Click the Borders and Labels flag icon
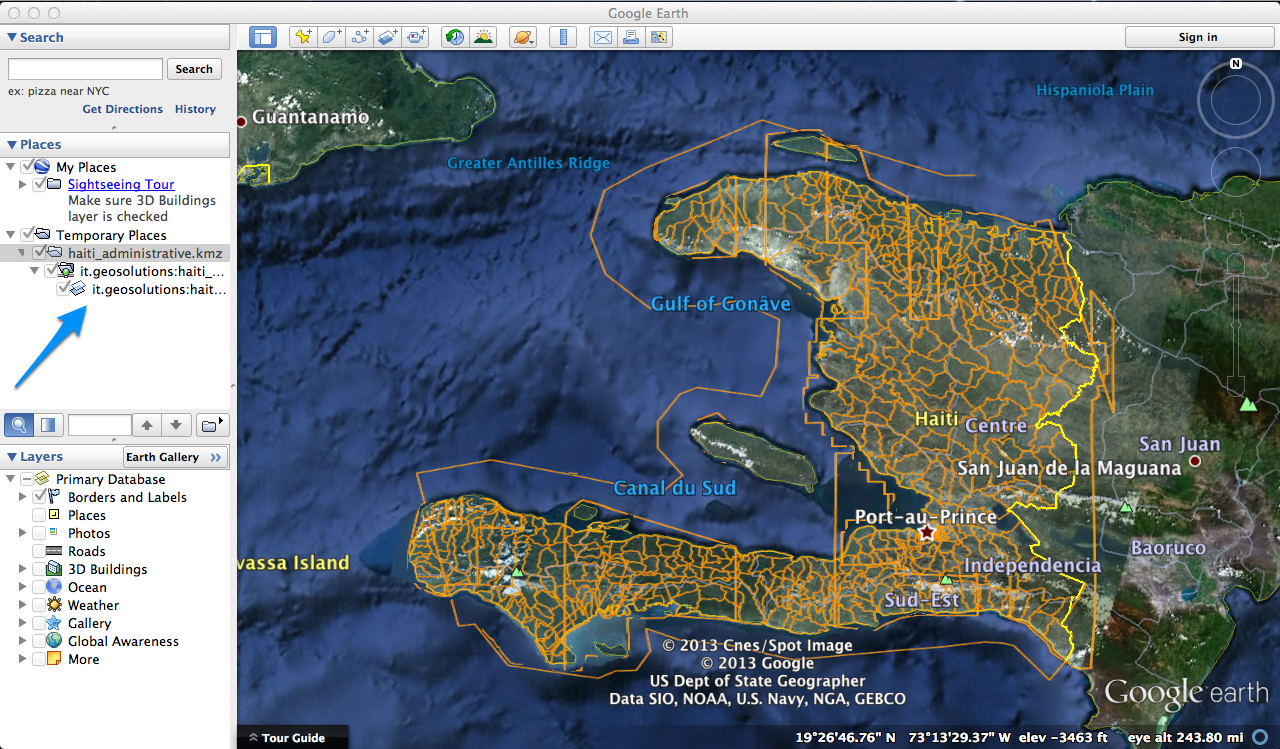This screenshot has width=1280, height=749. pos(54,497)
